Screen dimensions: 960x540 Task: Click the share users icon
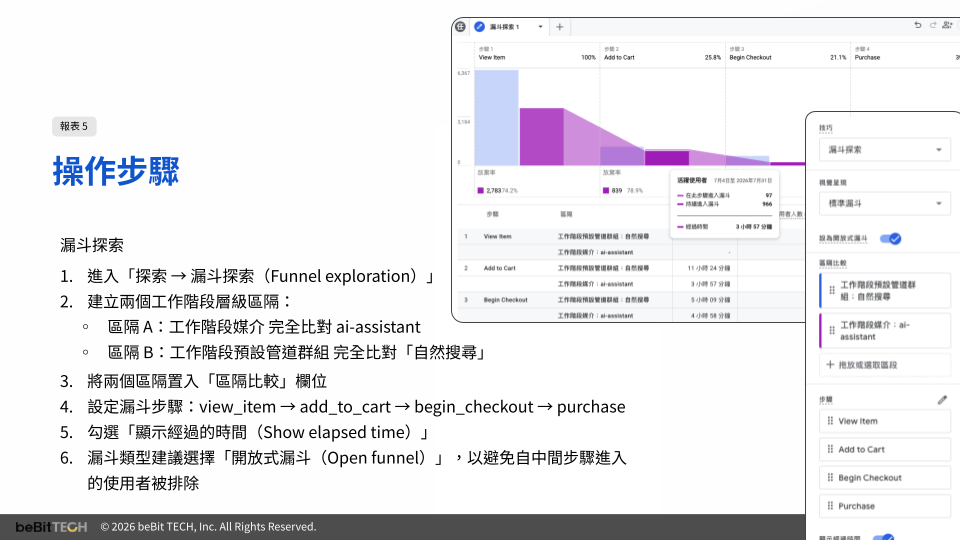[947, 25]
